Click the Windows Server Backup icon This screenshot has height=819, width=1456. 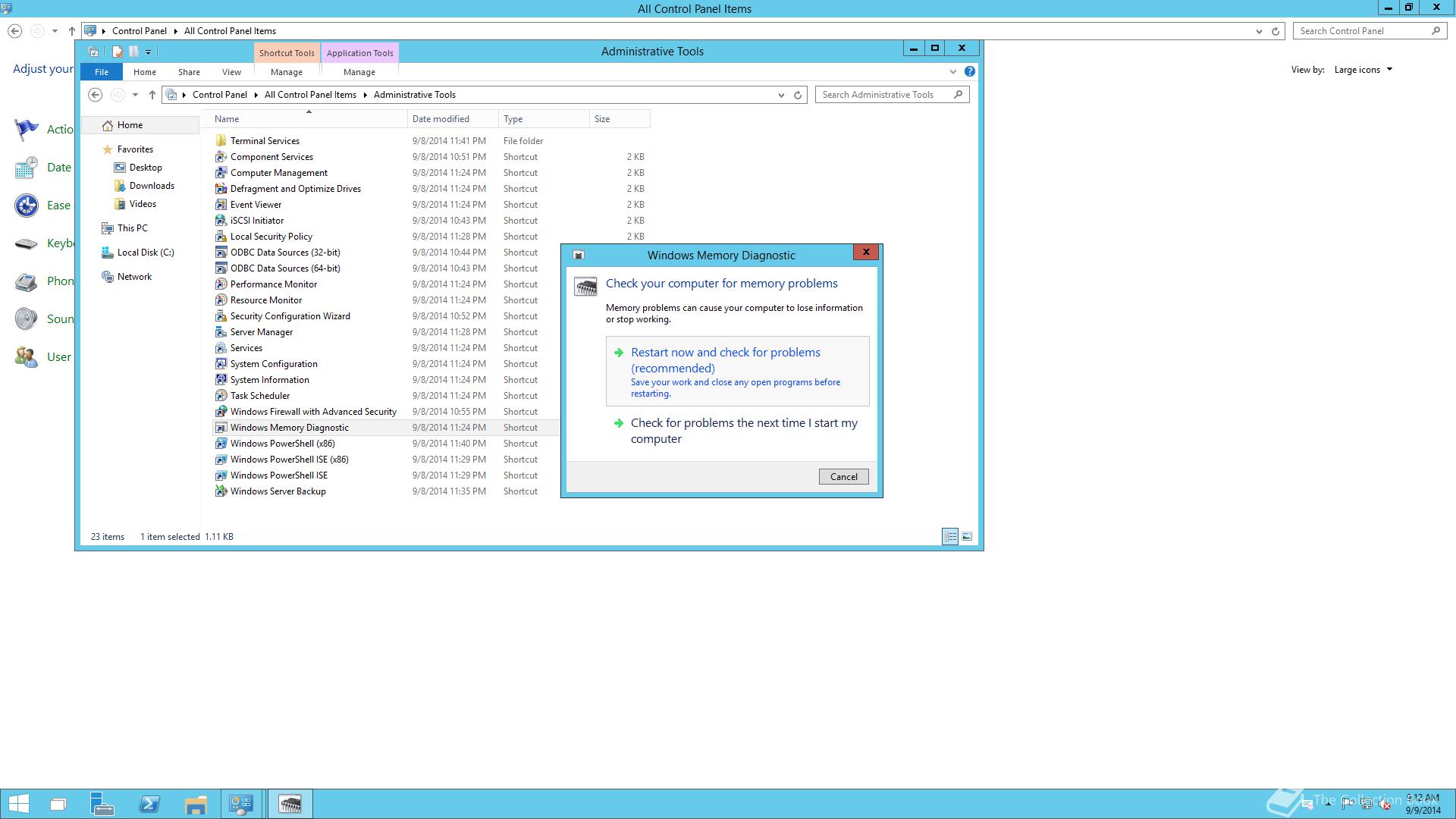click(221, 491)
